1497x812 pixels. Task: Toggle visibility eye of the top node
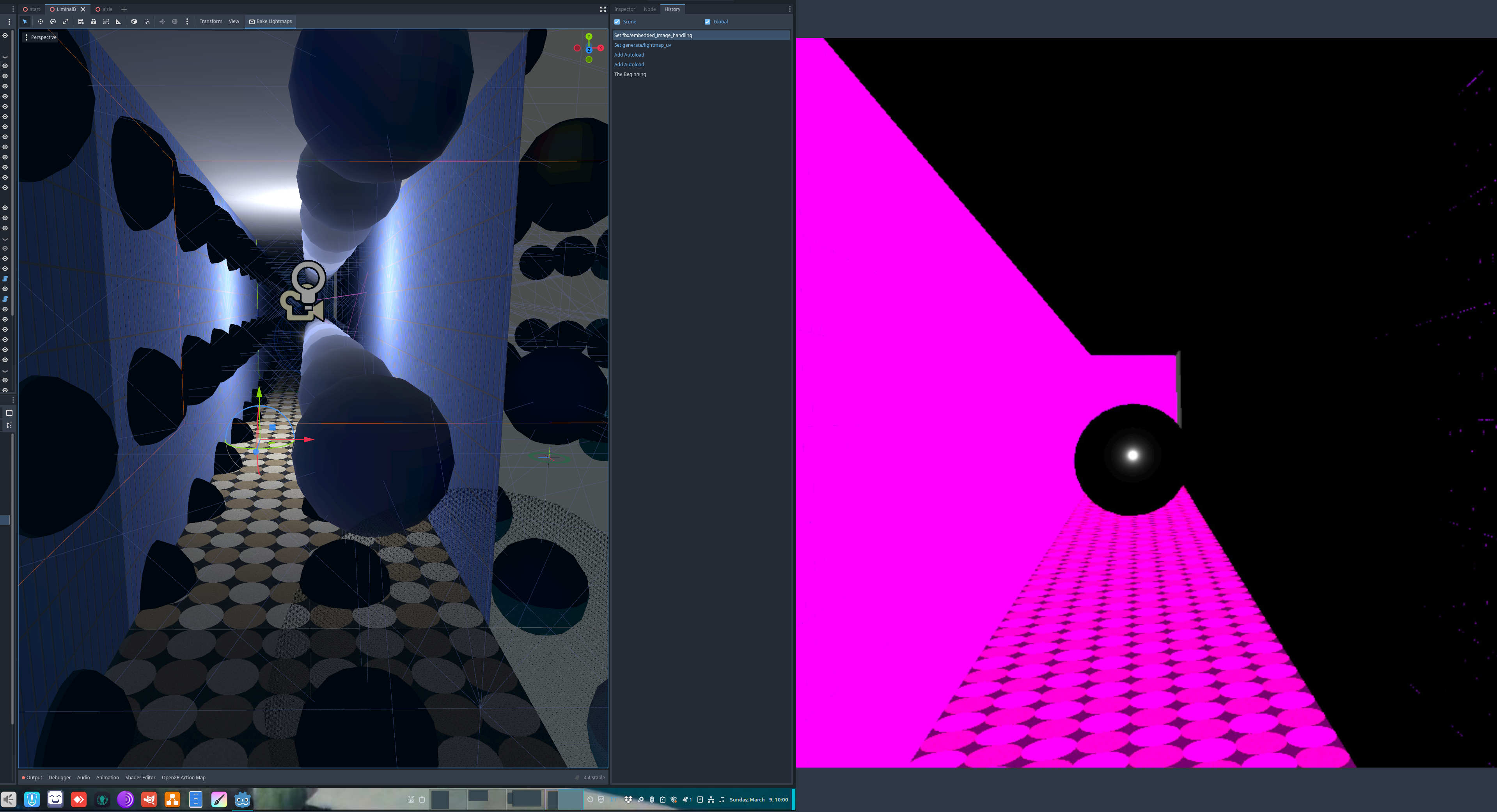(5, 35)
